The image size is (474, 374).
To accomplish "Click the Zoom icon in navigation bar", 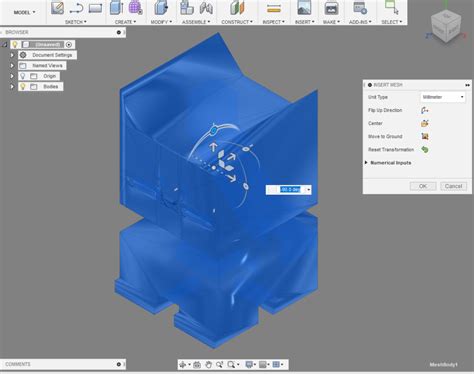I will click(219, 365).
